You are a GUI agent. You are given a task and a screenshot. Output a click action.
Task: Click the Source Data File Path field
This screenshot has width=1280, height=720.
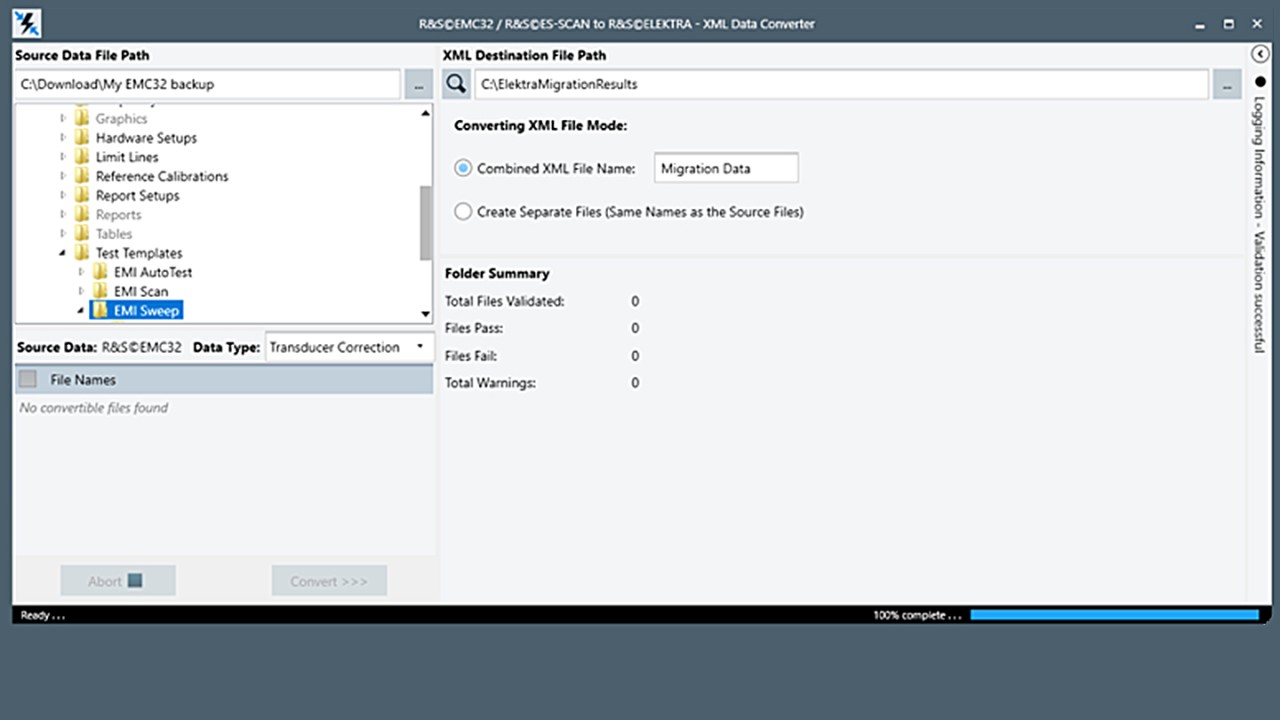pyautogui.click(x=207, y=85)
